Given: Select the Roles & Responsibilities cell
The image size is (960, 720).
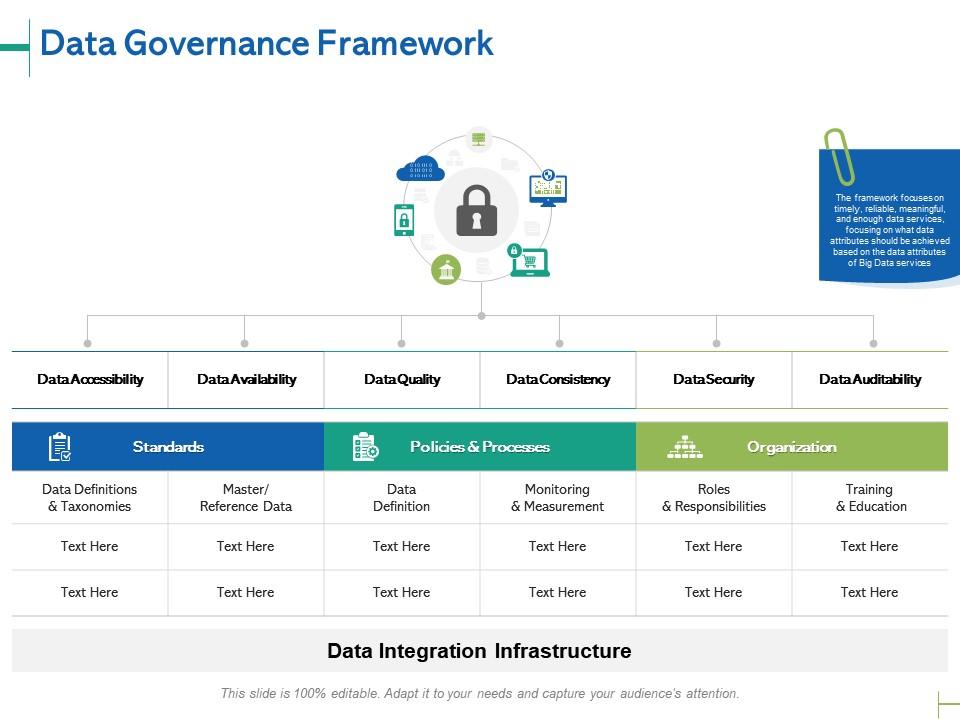Looking at the screenshot, I should 714,498.
